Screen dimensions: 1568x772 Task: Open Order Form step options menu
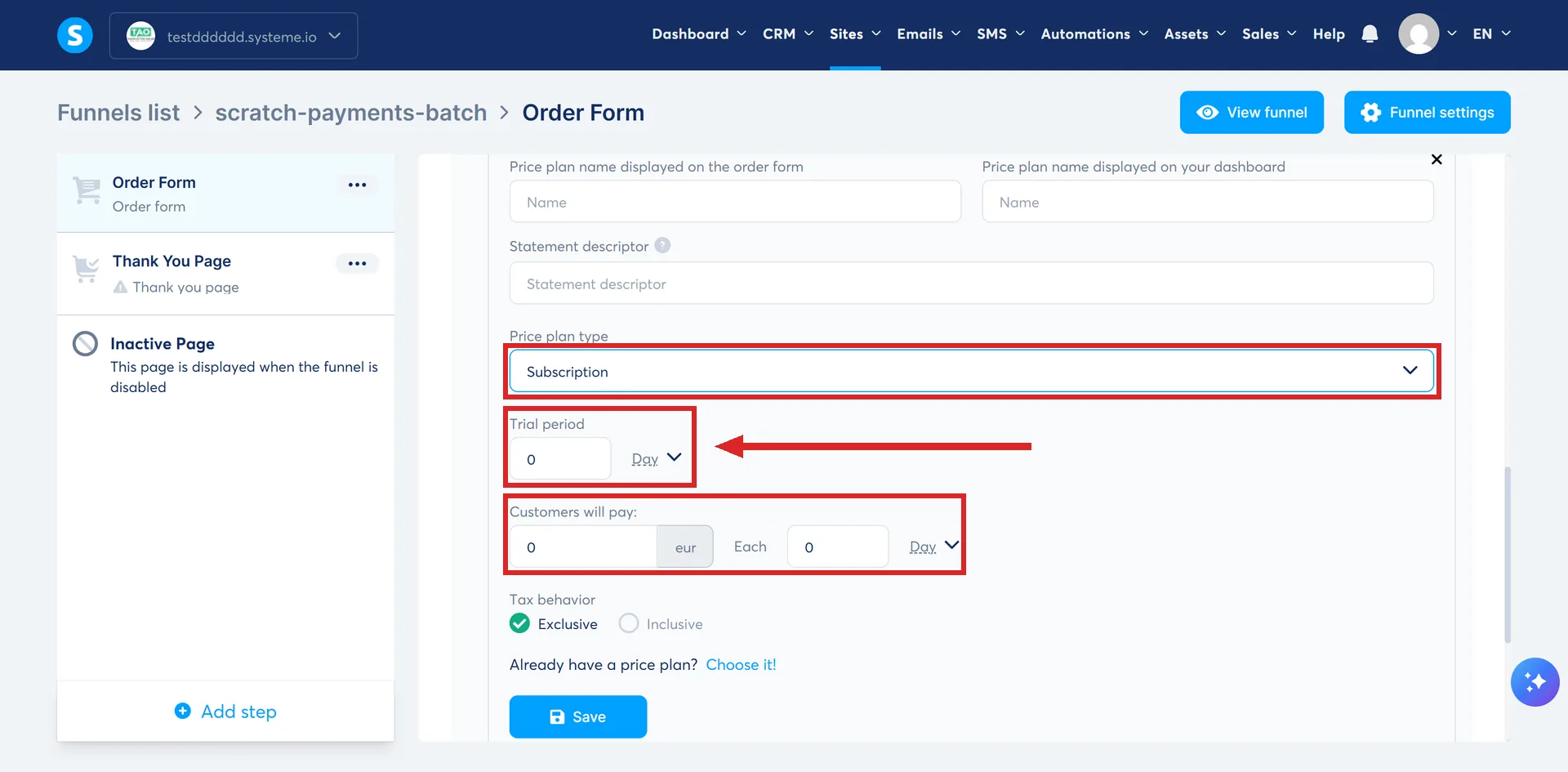[357, 185]
